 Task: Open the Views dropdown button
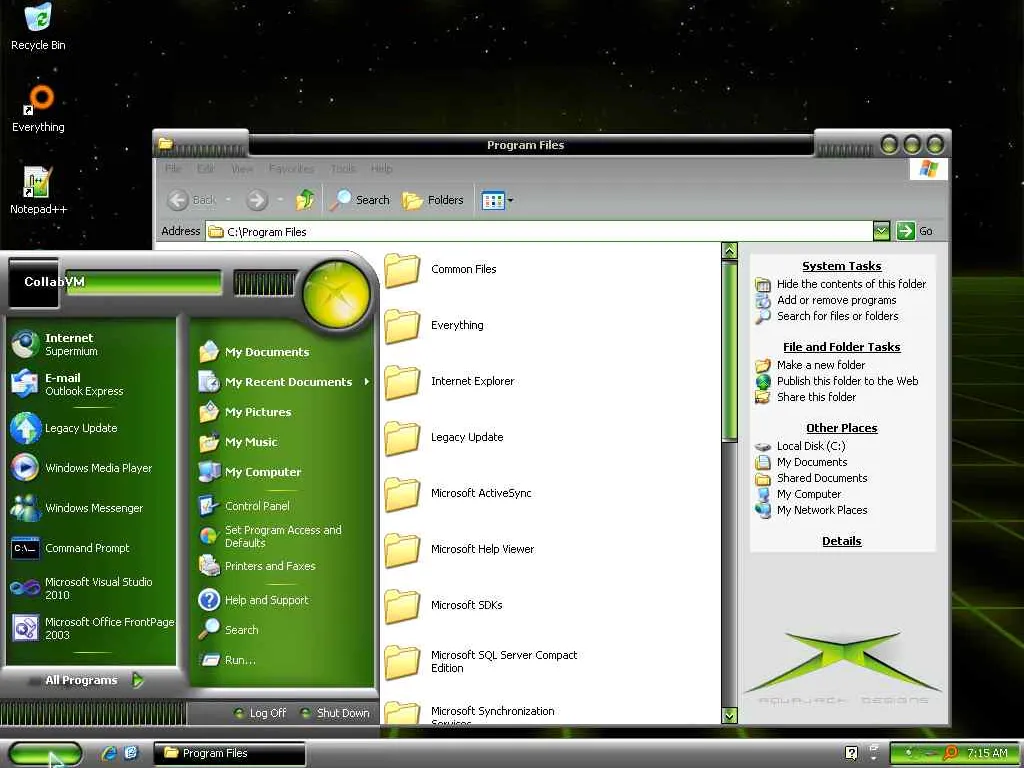pos(497,200)
